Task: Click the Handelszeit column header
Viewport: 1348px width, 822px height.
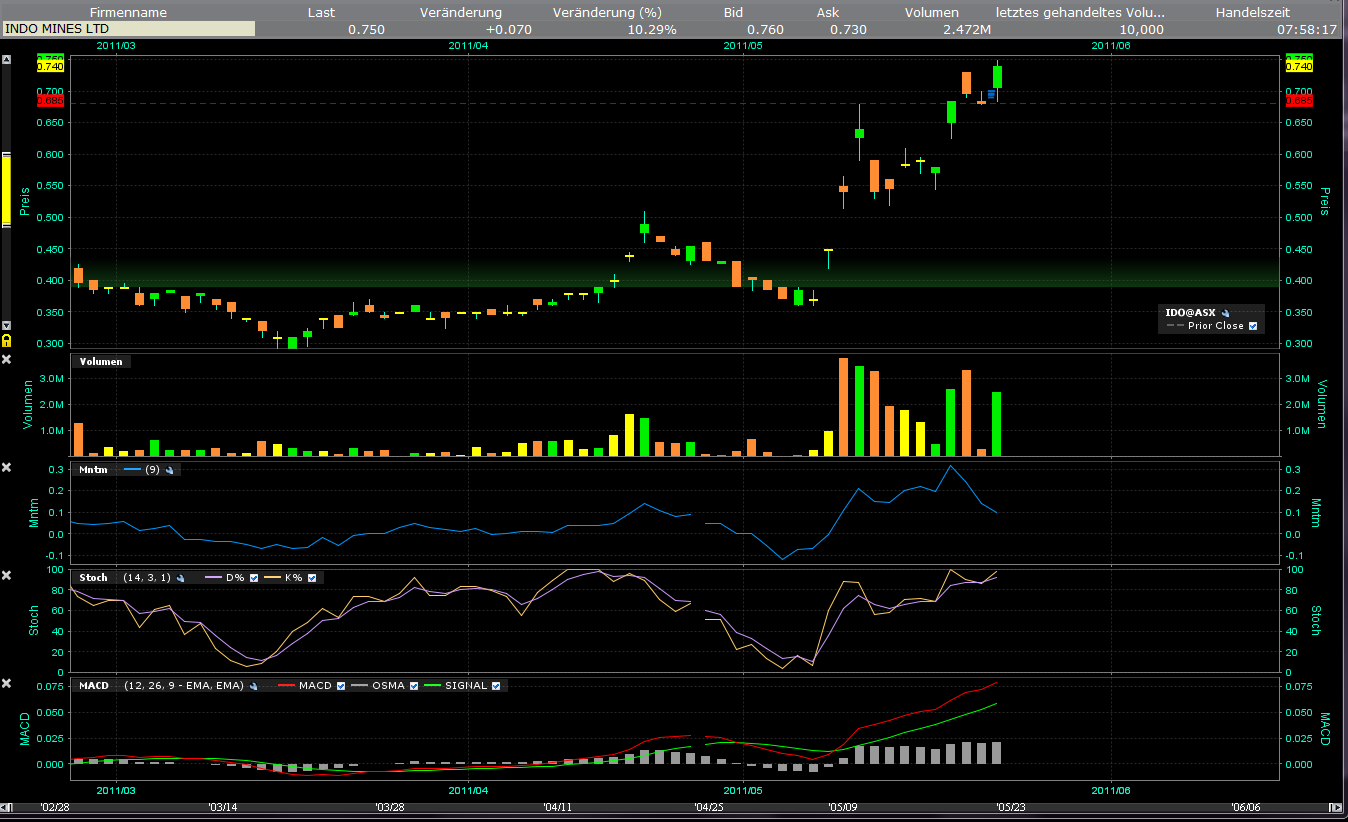Action: (x=1252, y=13)
